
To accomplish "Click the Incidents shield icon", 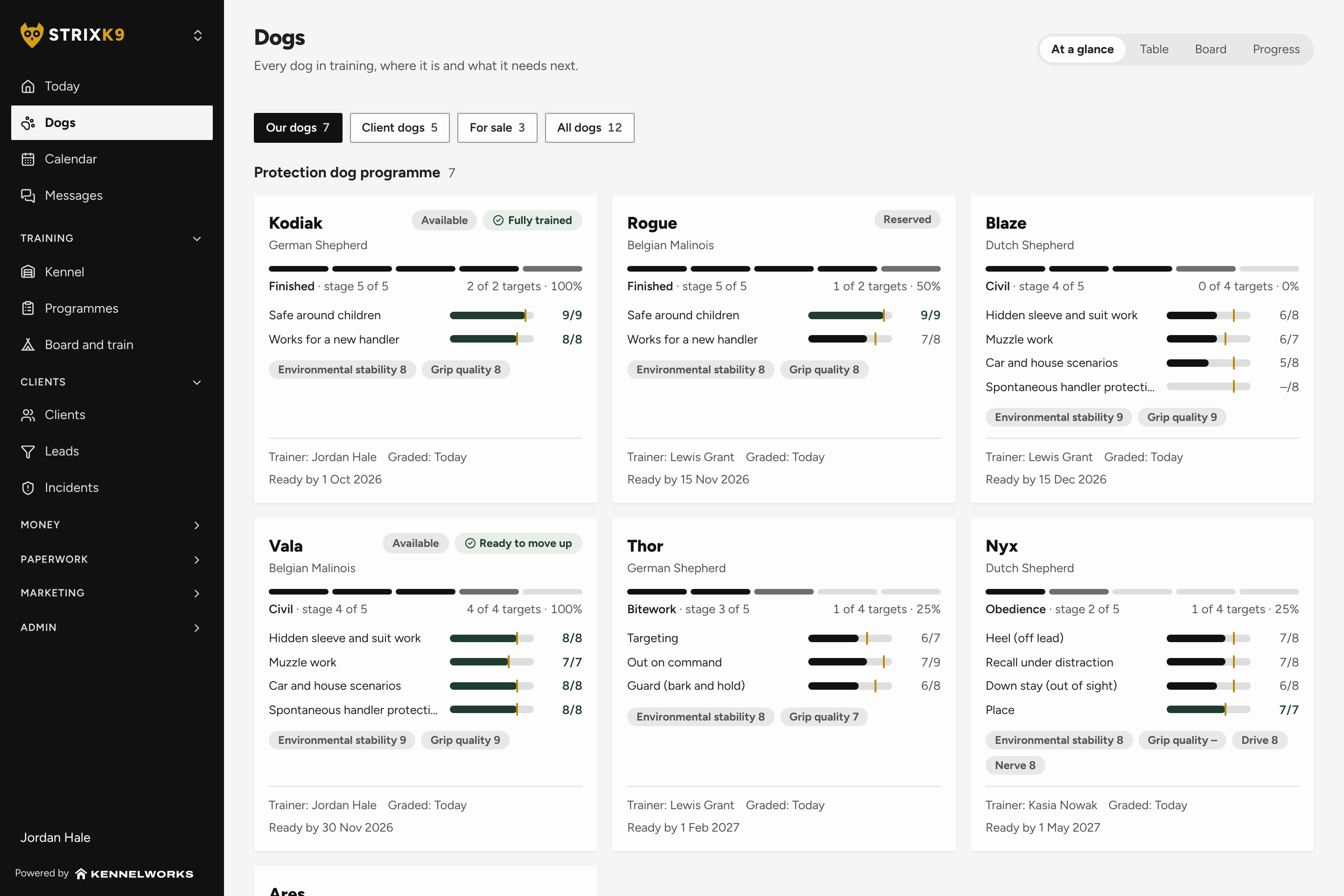I will point(28,487).
